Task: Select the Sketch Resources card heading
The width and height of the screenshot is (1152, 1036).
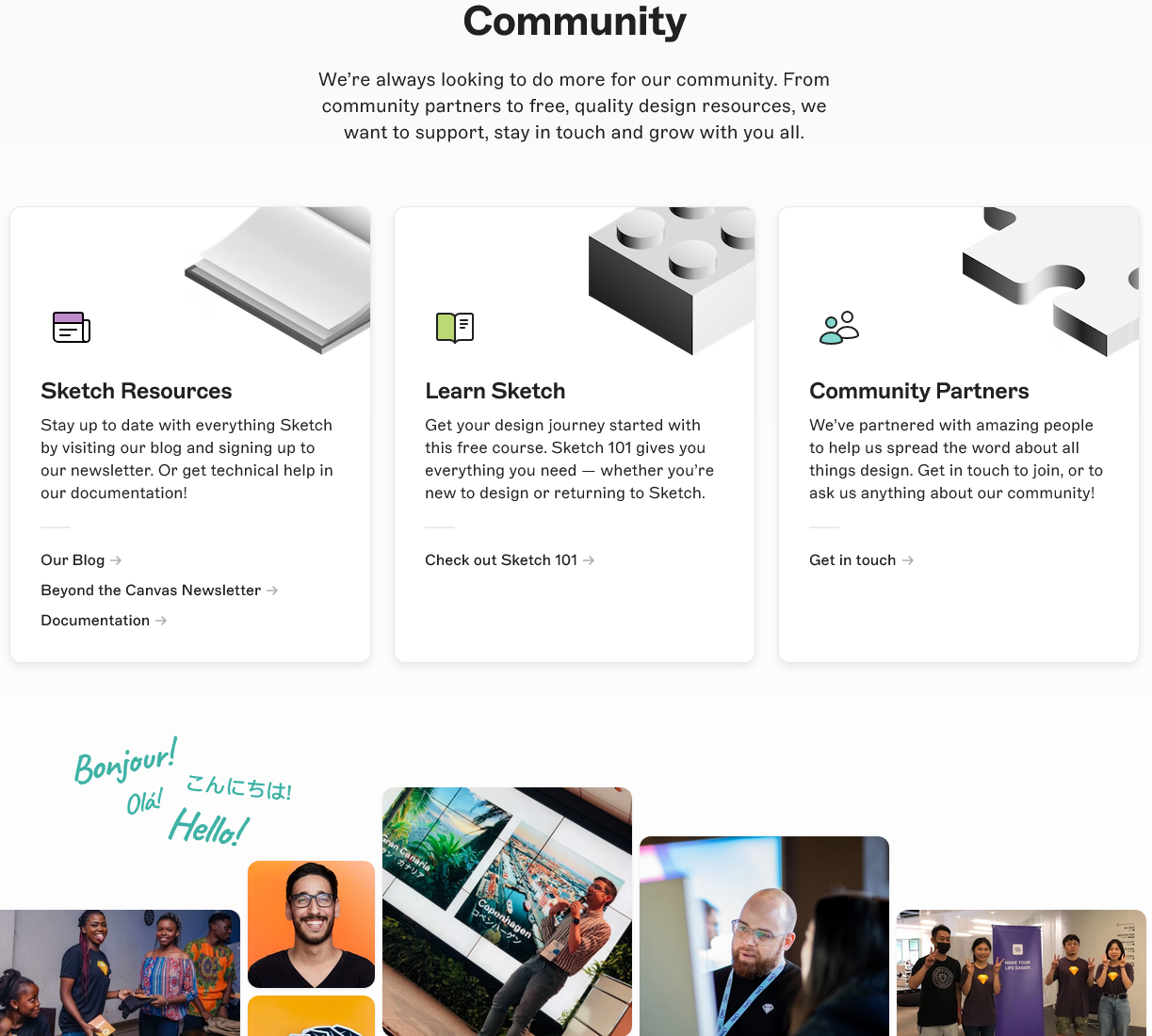Action: coord(137,391)
